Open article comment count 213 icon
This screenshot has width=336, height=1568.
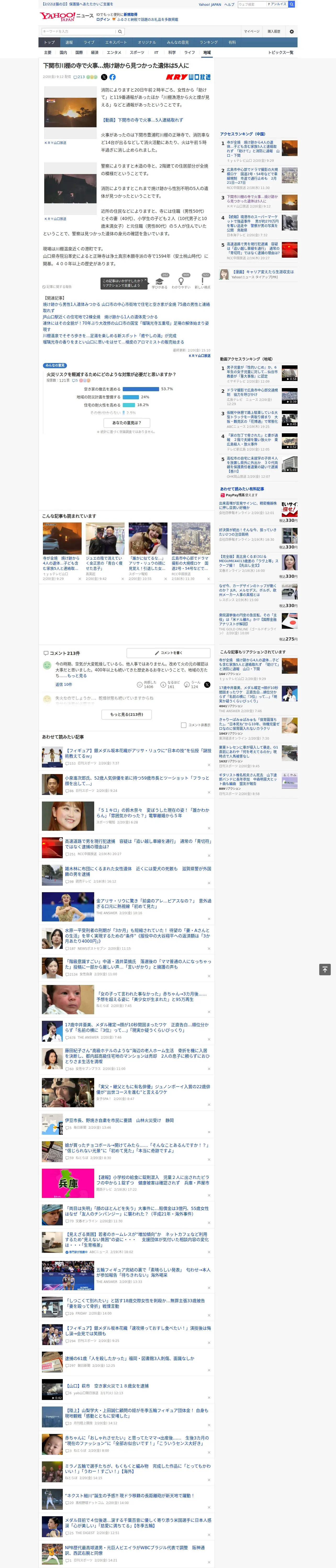point(79,77)
